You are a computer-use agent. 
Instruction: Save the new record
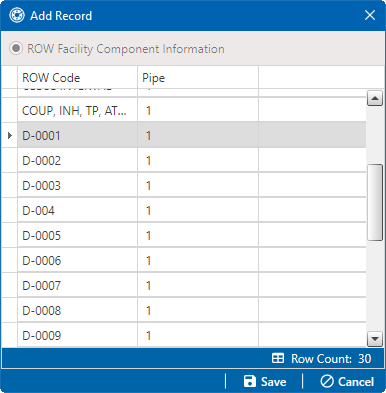click(265, 381)
